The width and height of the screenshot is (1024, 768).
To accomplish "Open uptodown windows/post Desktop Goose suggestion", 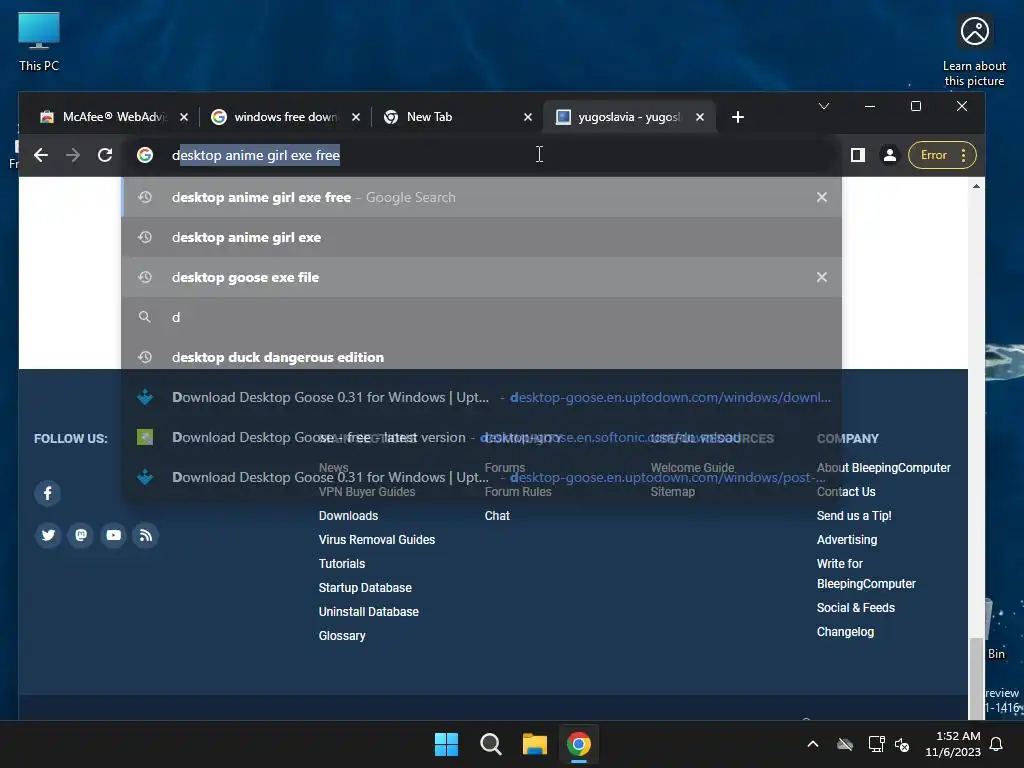I will pyautogui.click(x=481, y=477).
